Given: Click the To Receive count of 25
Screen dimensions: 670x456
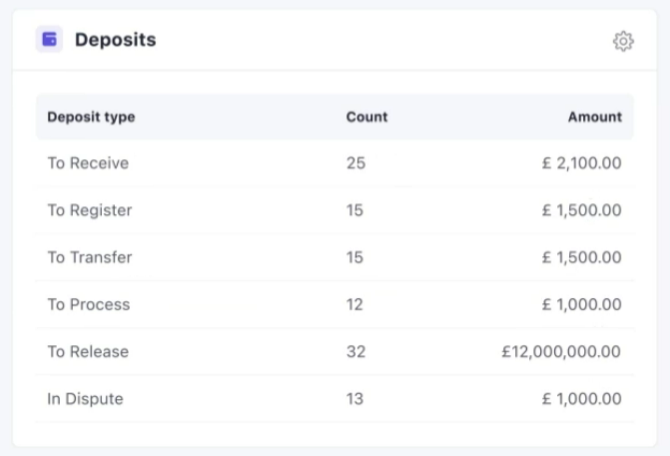Looking at the screenshot, I should pos(356,163).
